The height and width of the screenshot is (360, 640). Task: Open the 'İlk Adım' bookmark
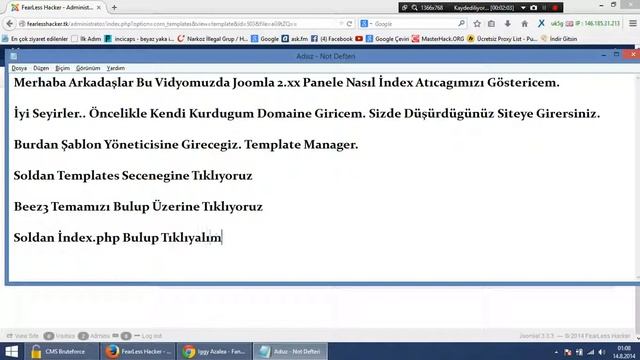pos(86,39)
